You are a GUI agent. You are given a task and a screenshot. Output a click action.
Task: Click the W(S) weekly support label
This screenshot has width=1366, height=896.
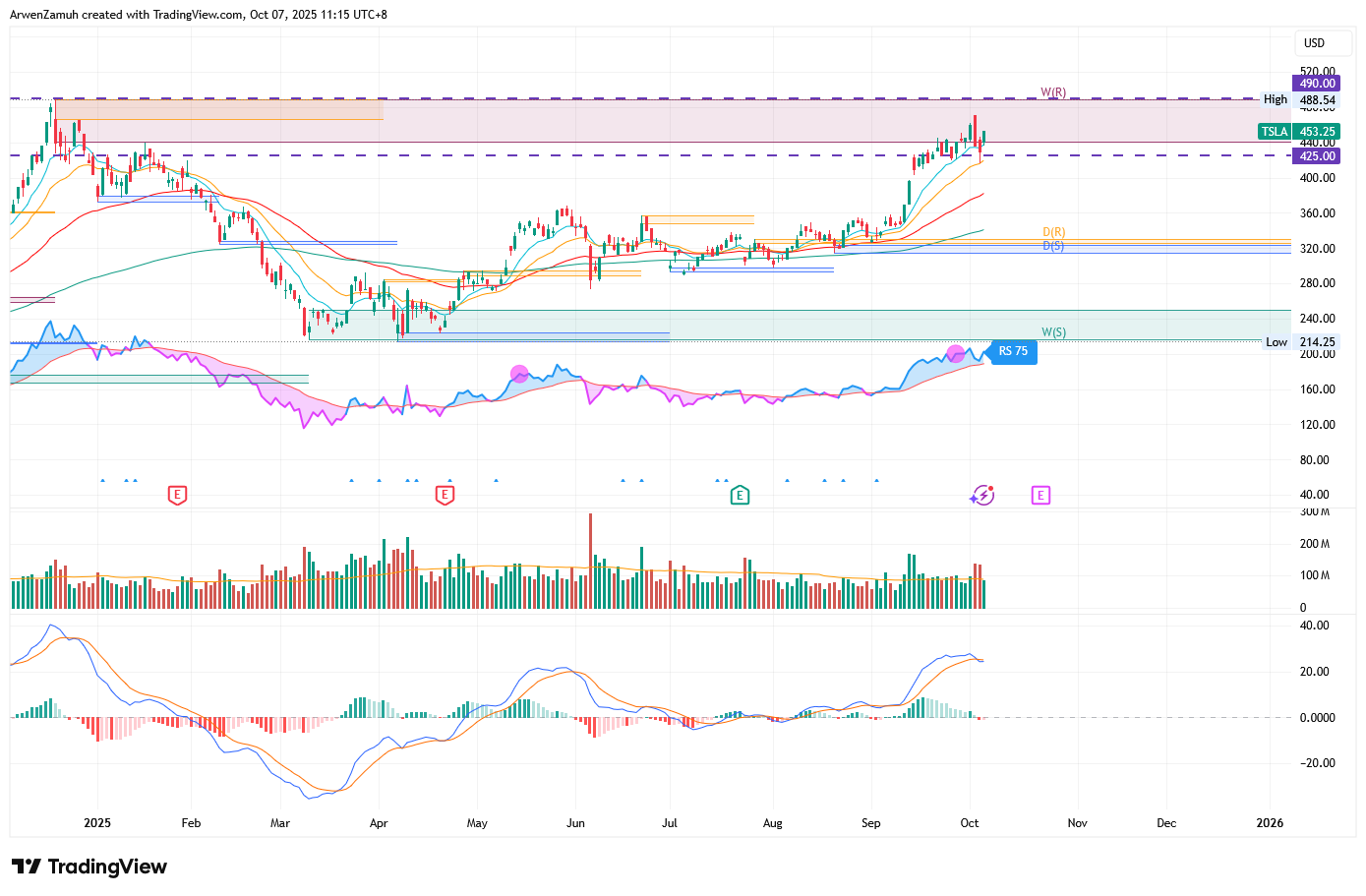[x=1053, y=332]
